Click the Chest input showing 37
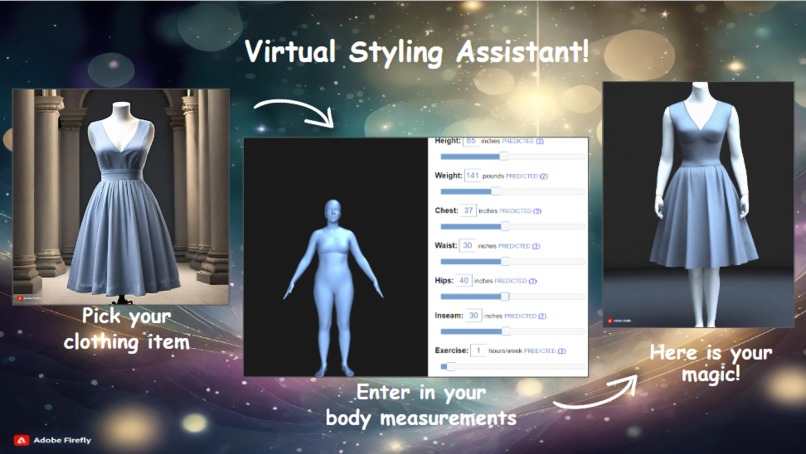This screenshot has height=454, width=806. [x=468, y=210]
